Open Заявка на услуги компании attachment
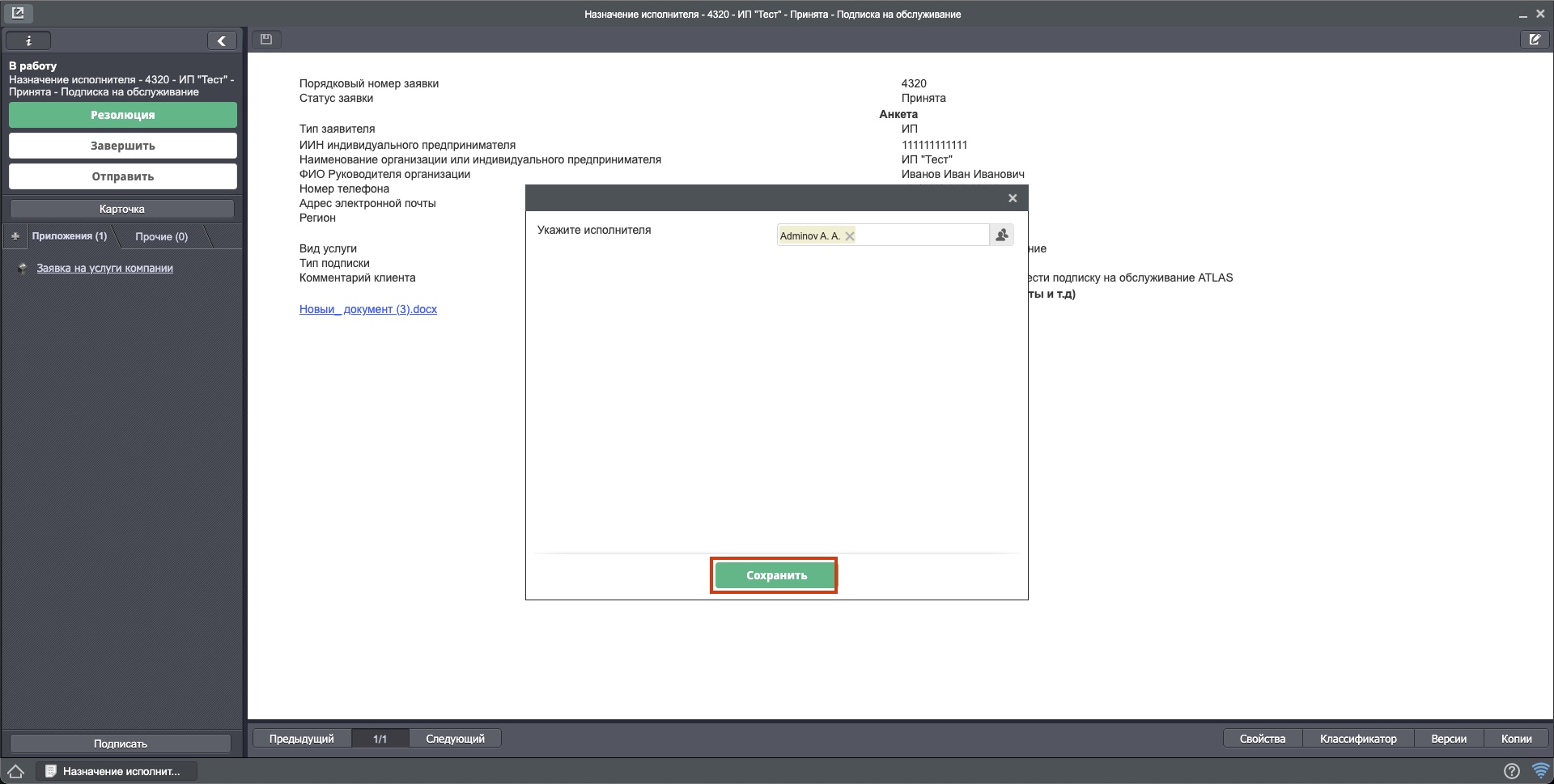This screenshot has width=1554, height=784. [104, 268]
